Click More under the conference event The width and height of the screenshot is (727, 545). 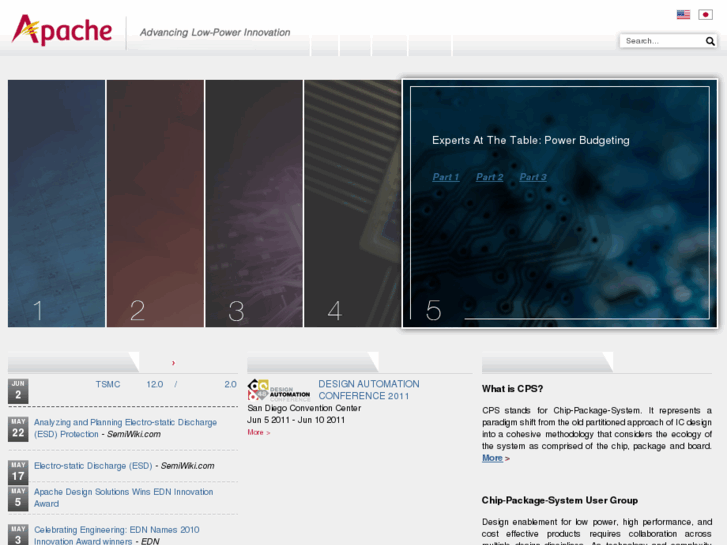tap(258, 432)
